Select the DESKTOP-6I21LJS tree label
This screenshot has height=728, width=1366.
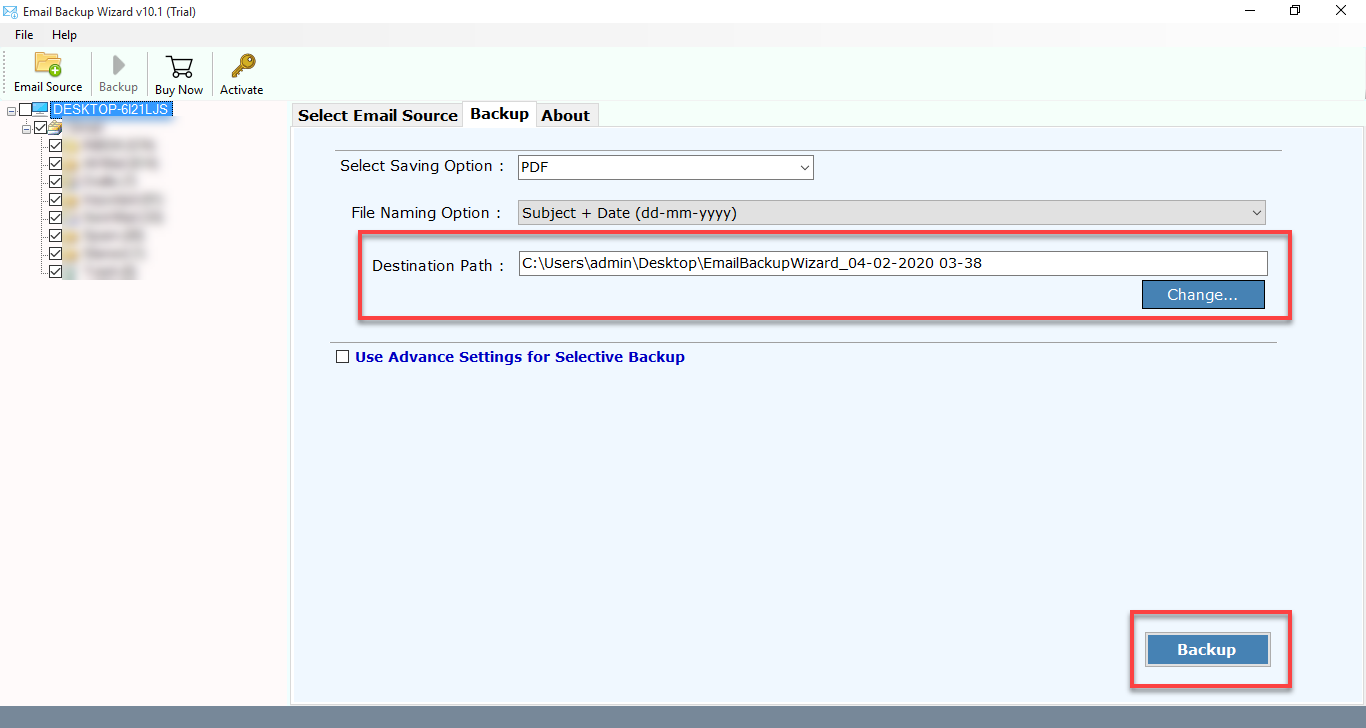111,110
